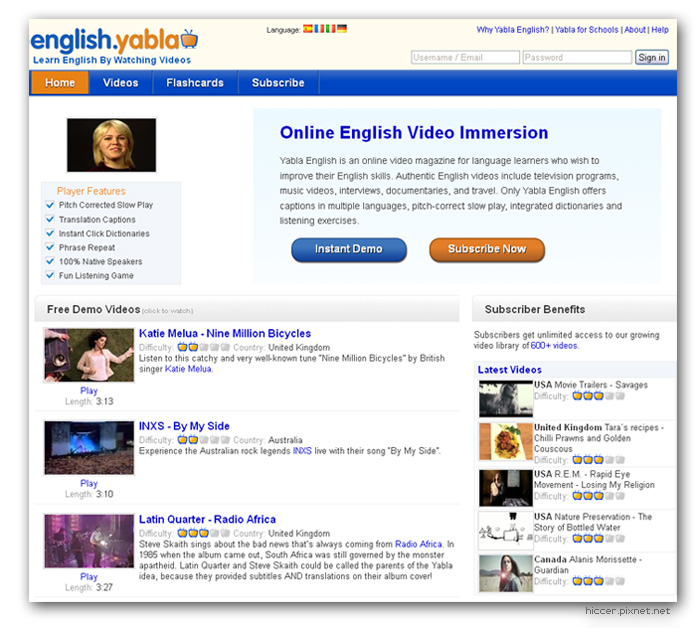Open the INXS concert thumbnail
This screenshot has height=628, width=700.
[x=89, y=448]
